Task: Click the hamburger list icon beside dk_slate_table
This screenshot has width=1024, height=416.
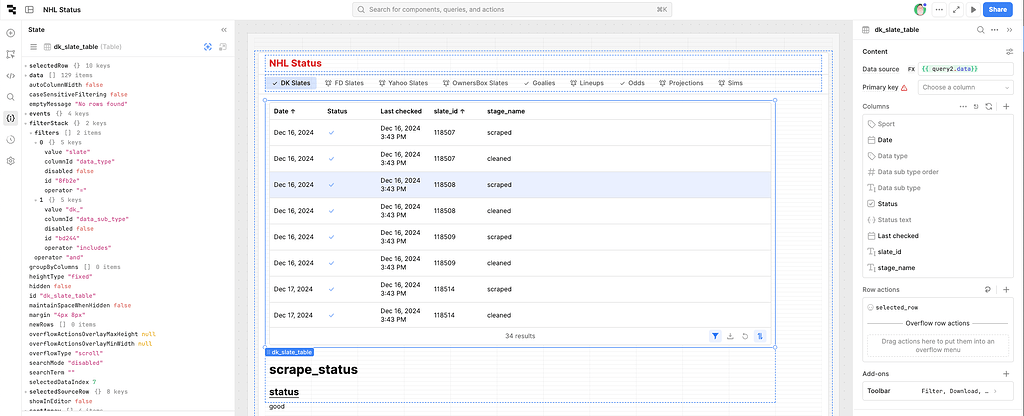Action: pos(33,47)
